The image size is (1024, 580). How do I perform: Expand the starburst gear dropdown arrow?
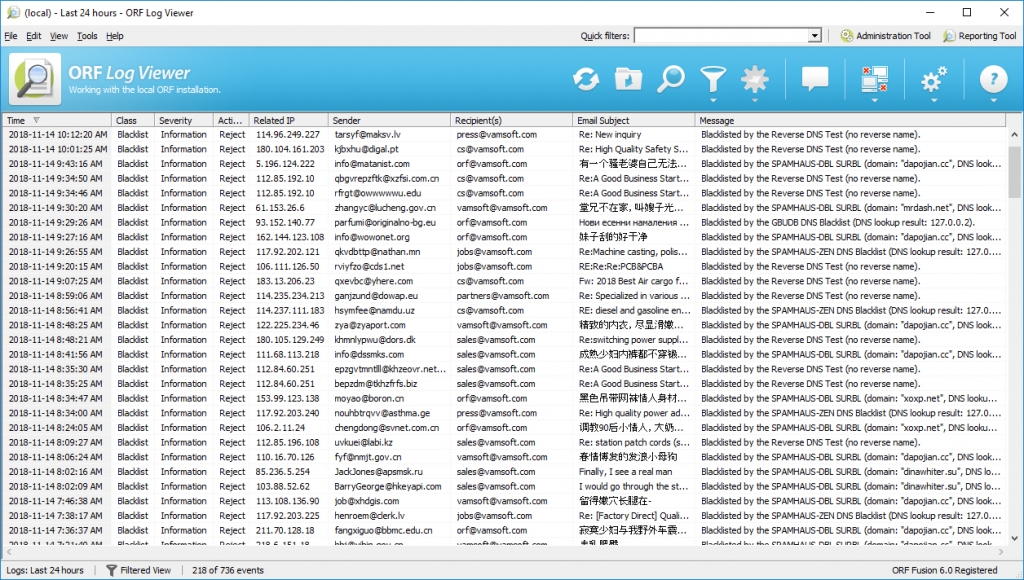[755, 101]
